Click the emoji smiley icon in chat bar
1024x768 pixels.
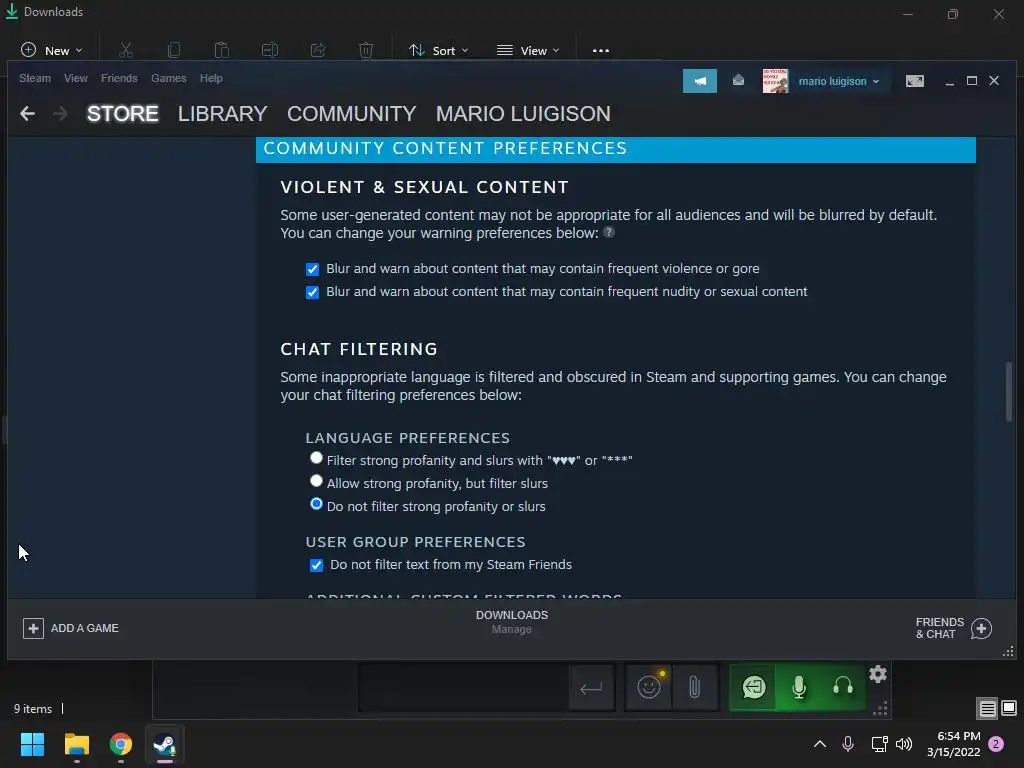coord(649,687)
